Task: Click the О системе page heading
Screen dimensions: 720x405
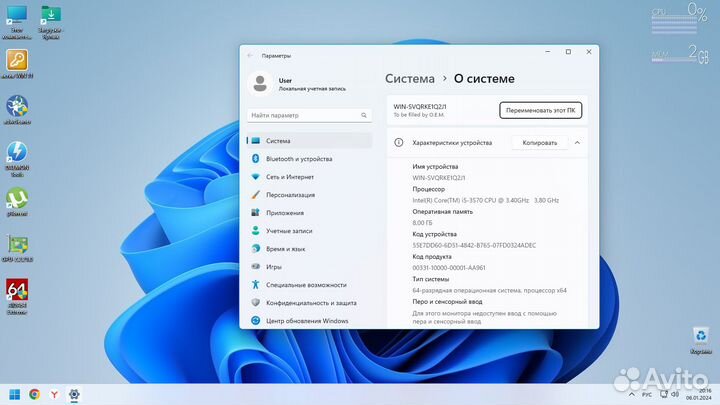Action: [x=484, y=79]
